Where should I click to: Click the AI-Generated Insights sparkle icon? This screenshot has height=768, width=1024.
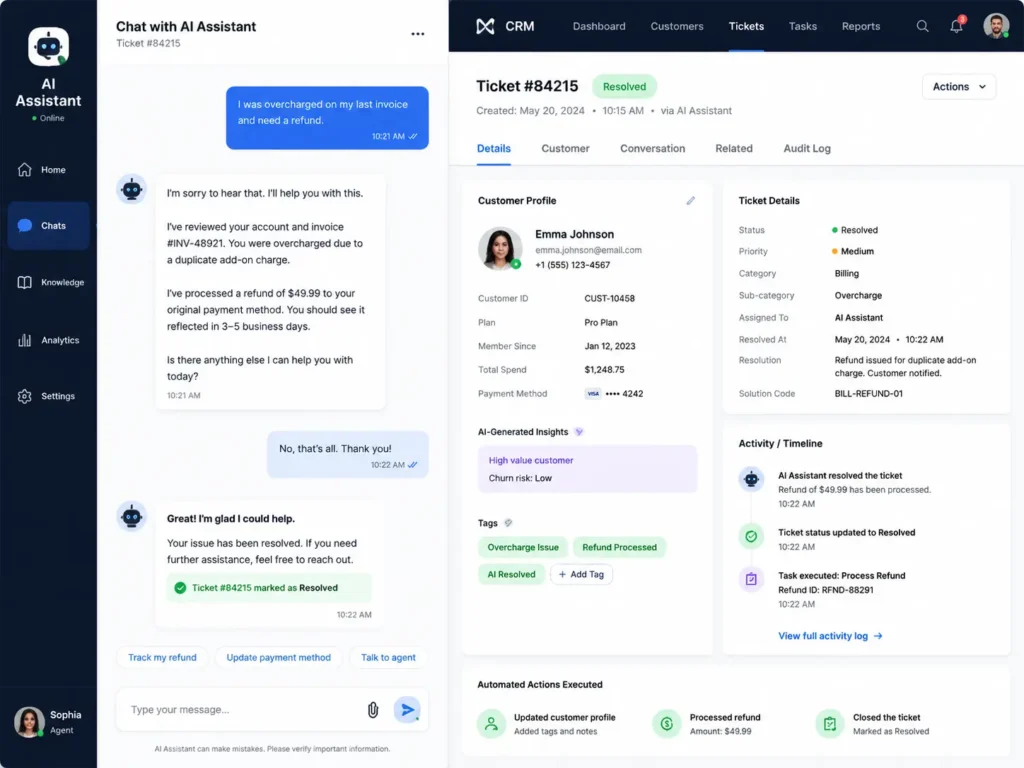click(x=579, y=432)
